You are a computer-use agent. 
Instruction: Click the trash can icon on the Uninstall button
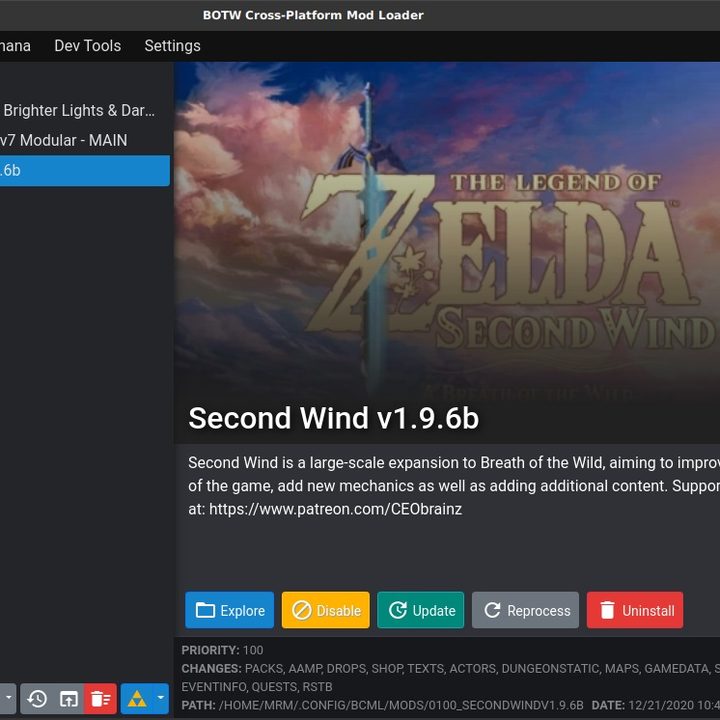pyautogui.click(x=607, y=610)
